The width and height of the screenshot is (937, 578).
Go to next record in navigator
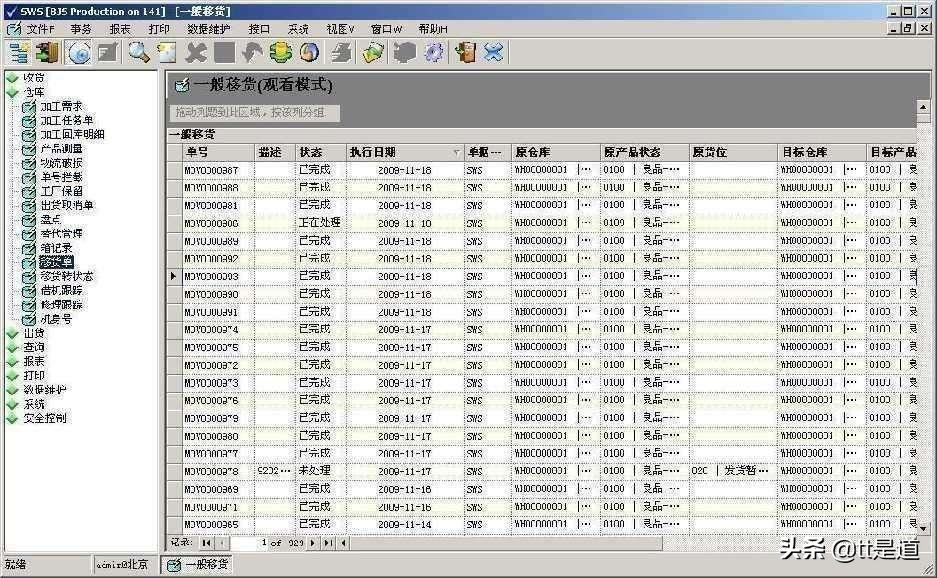(313, 543)
